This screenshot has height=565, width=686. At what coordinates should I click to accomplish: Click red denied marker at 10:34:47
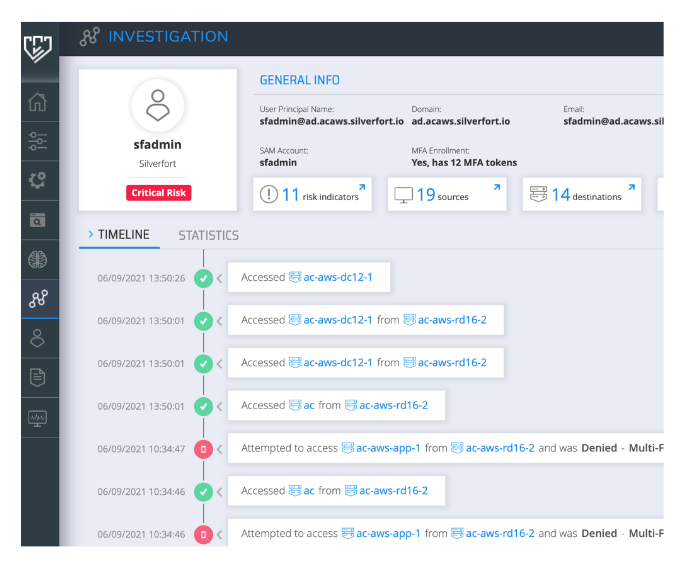[x=203, y=449]
